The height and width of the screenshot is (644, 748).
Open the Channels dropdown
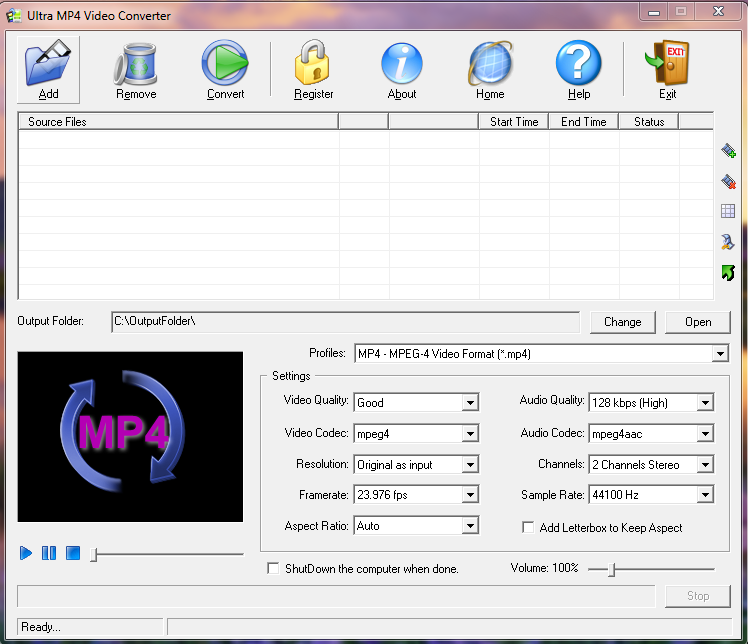pos(705,465)
